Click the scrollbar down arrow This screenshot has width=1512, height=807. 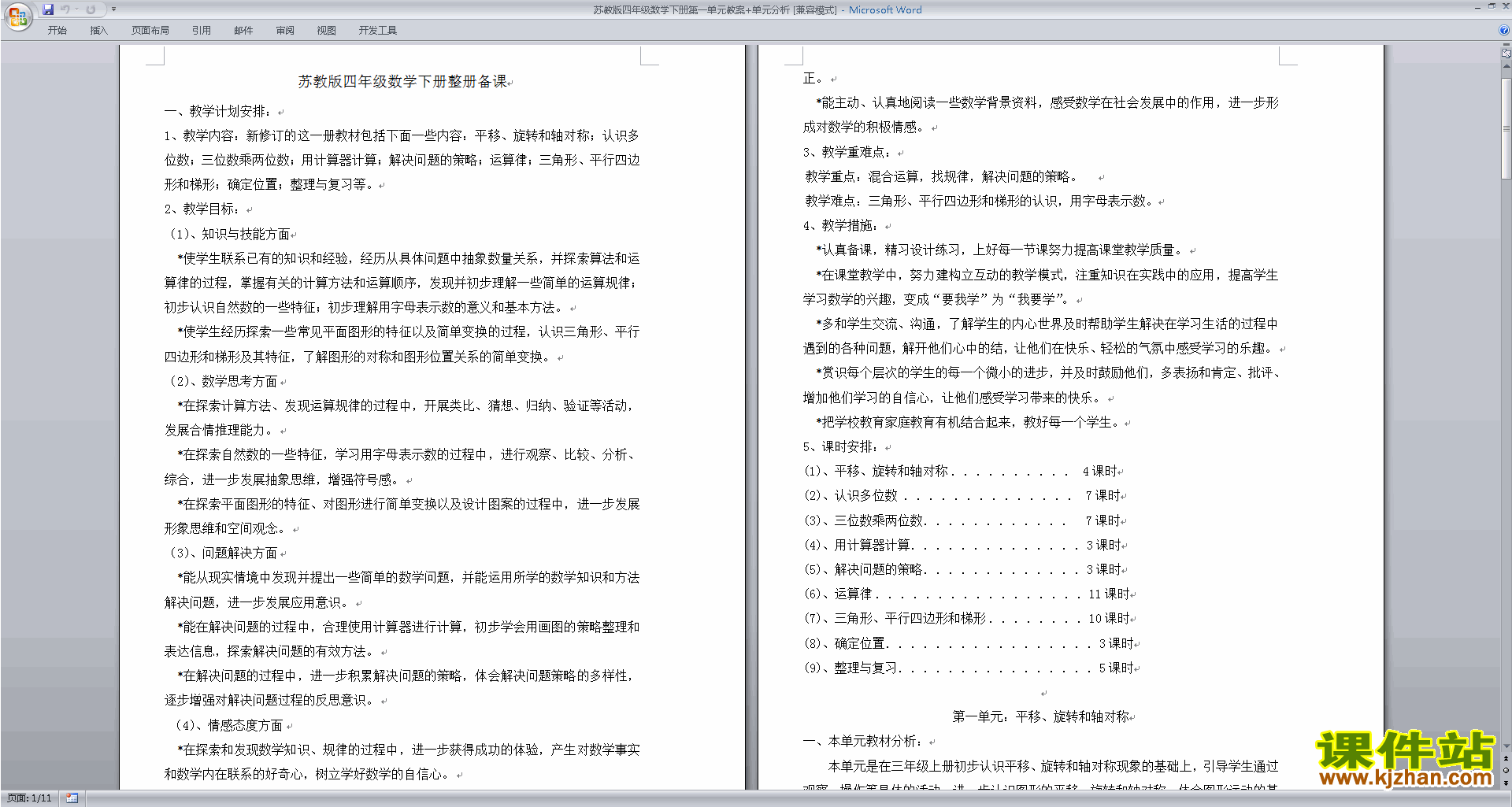point(1506,746)
